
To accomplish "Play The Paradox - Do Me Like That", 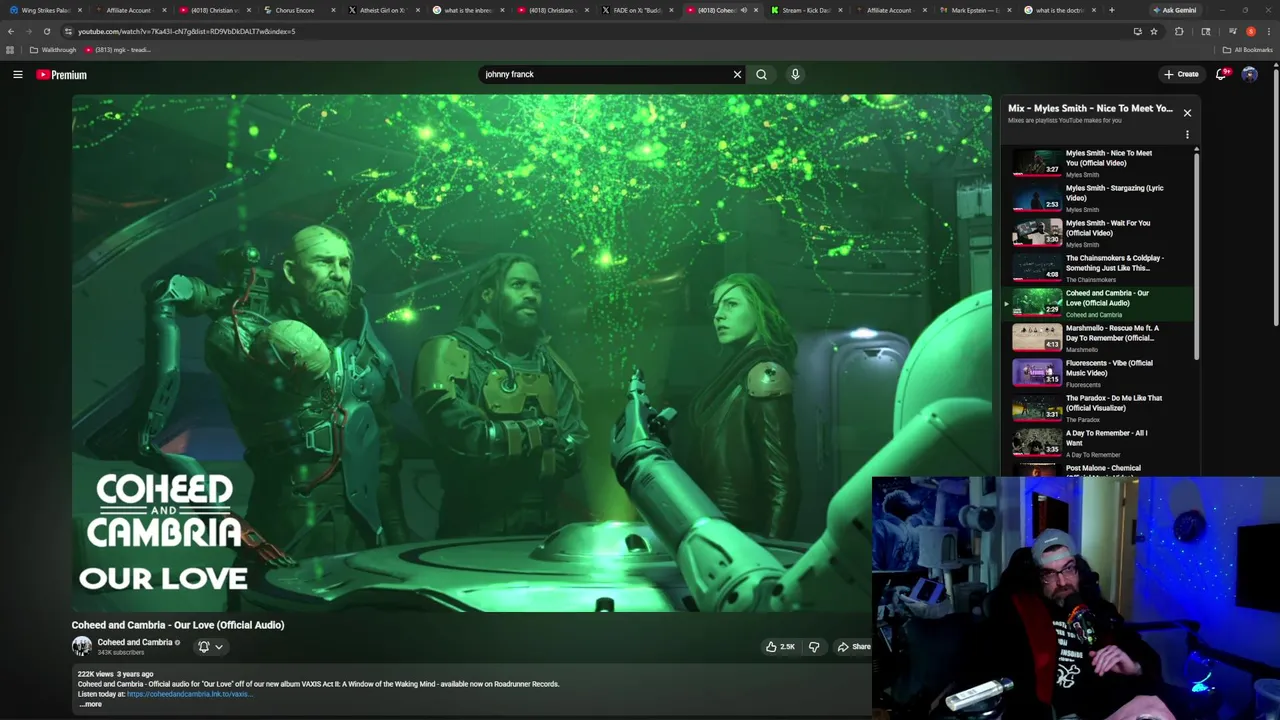I will [1100, 408].
